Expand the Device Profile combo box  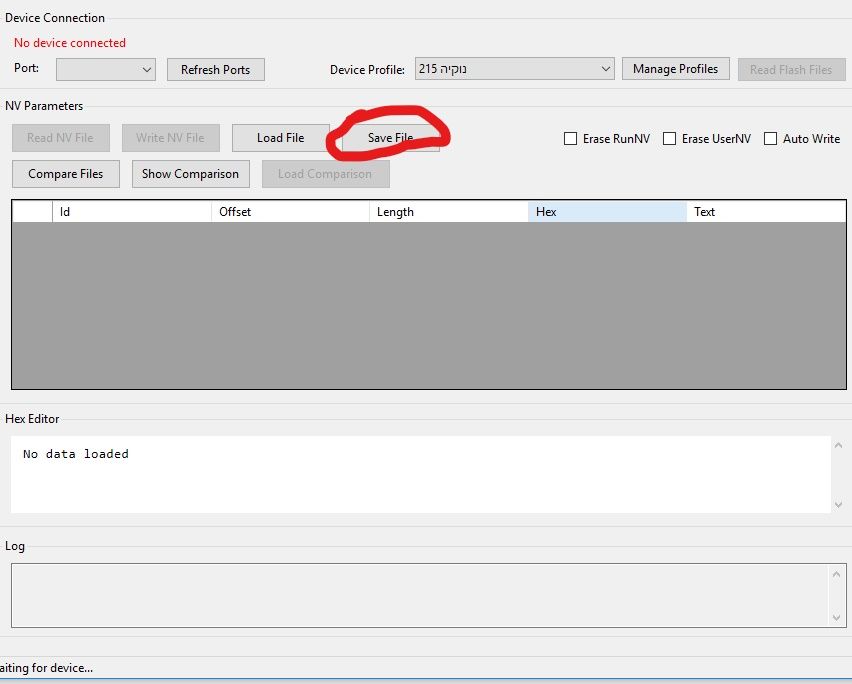[x=514, y=70]
